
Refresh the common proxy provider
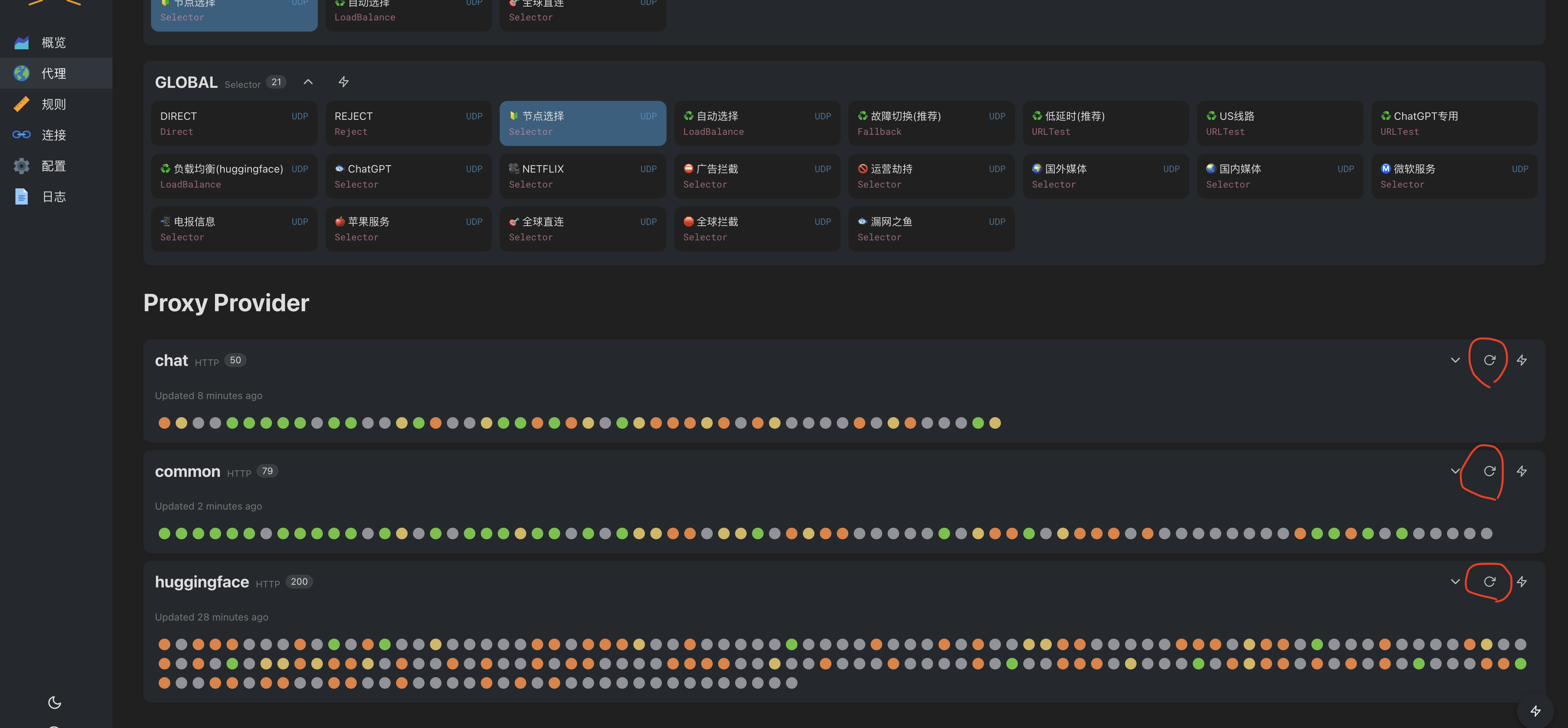coord(1489,471)
